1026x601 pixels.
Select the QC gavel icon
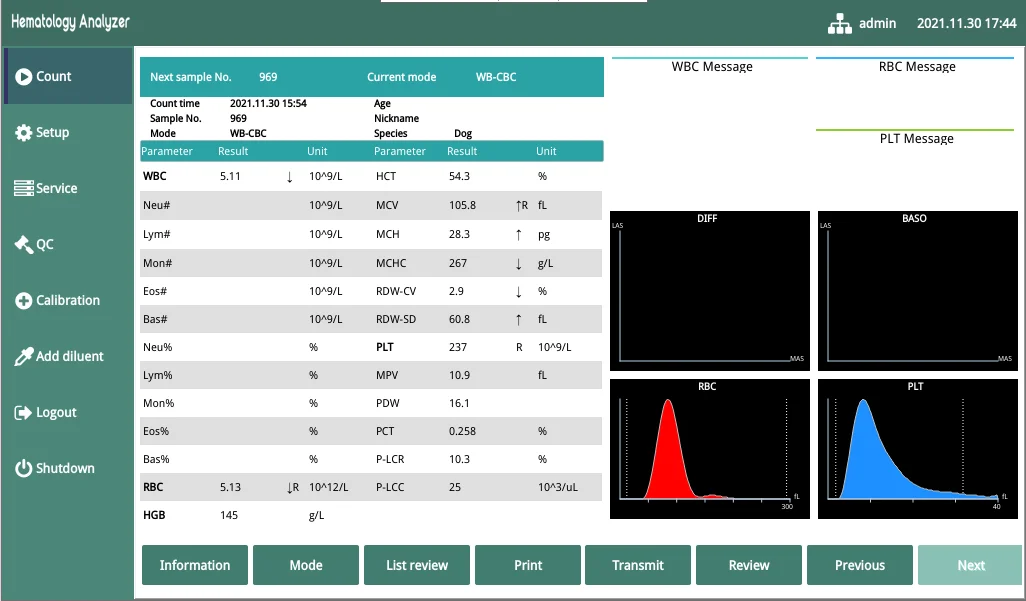point(23,244)
